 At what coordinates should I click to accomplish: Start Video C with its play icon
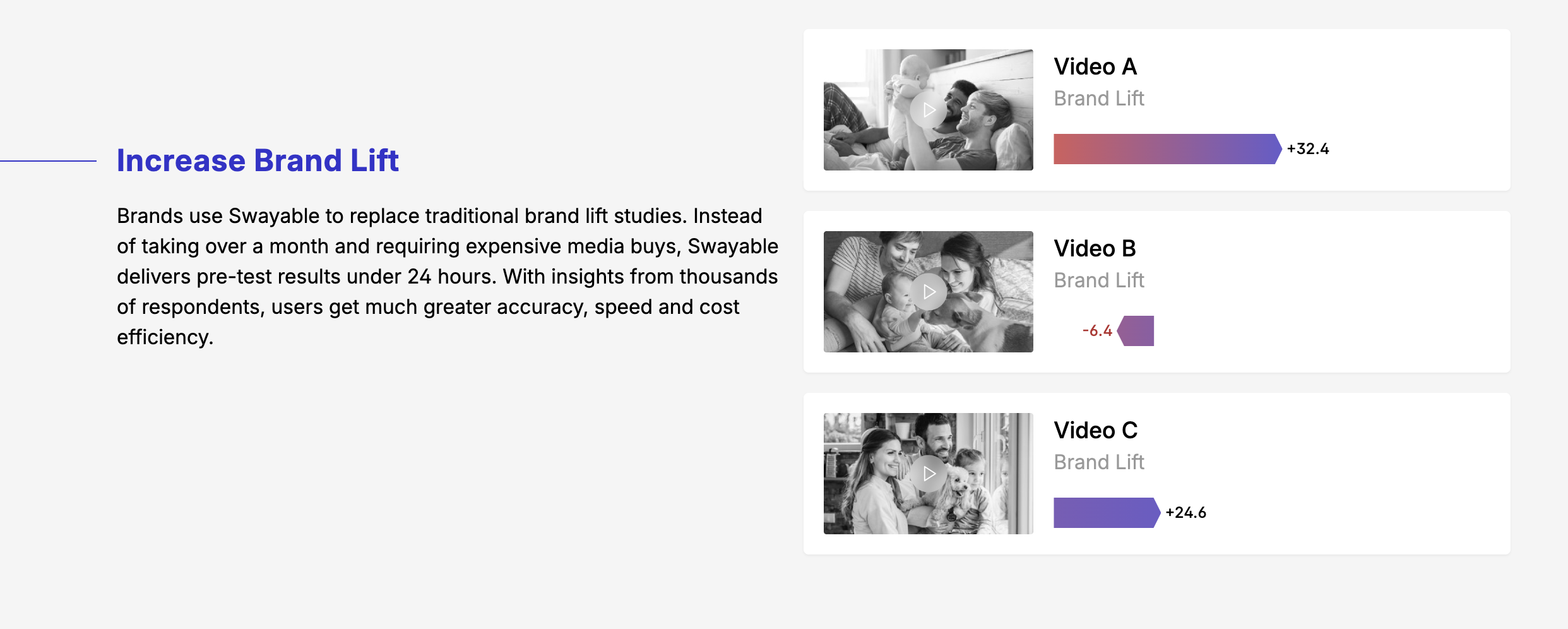click(929, 474)
